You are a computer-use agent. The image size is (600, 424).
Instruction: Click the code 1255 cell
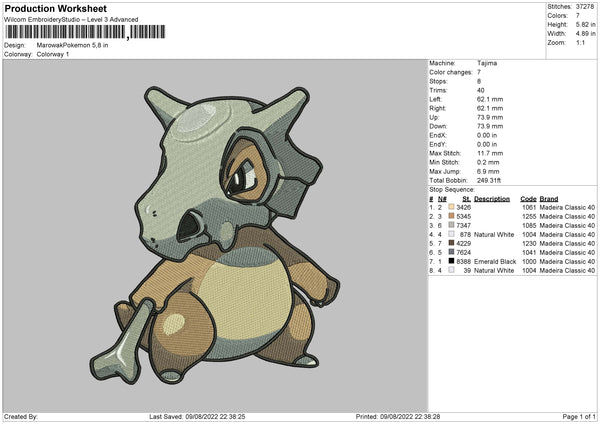(529, 216)
